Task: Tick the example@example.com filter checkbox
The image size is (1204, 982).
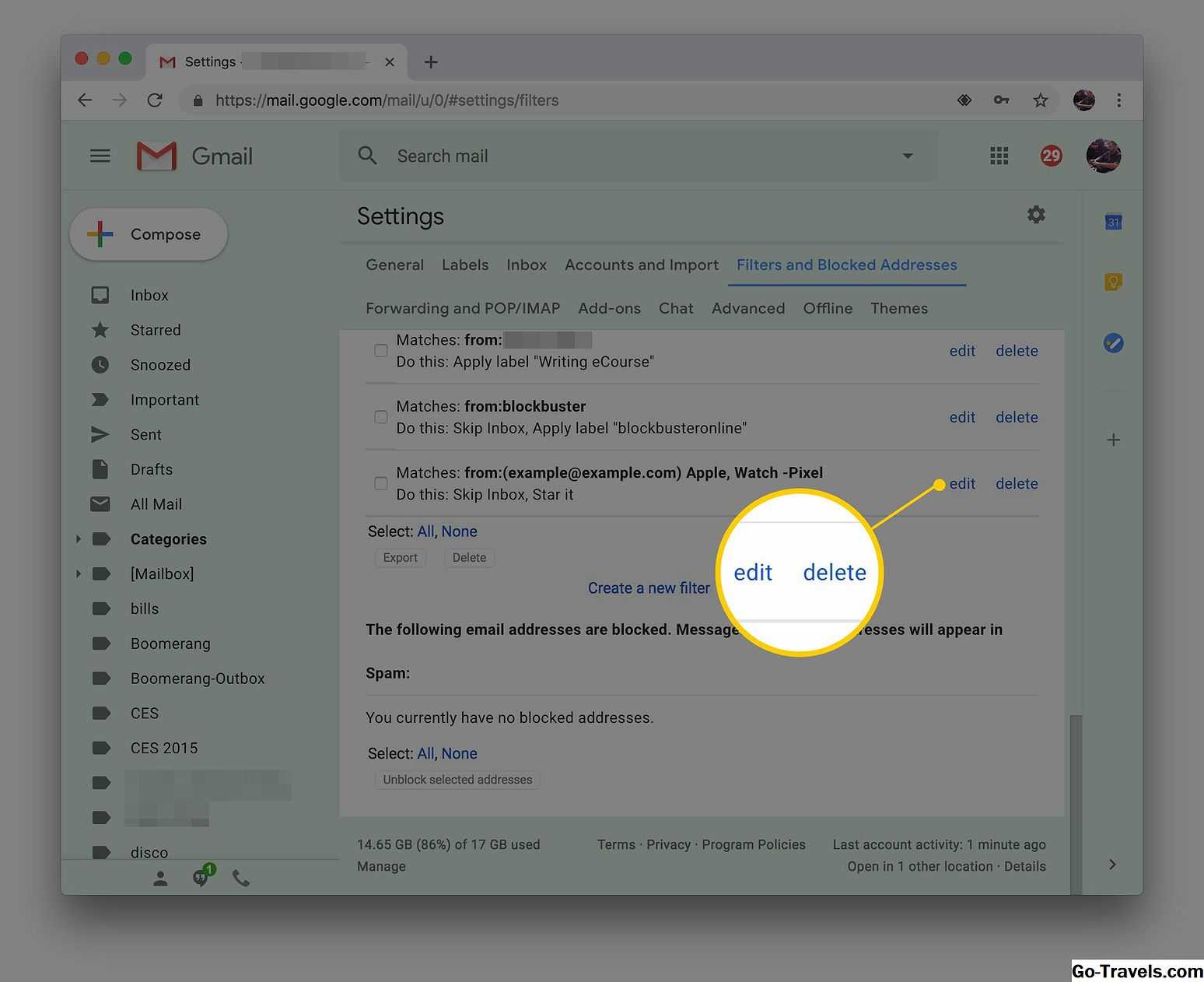Action: [381, 483]
